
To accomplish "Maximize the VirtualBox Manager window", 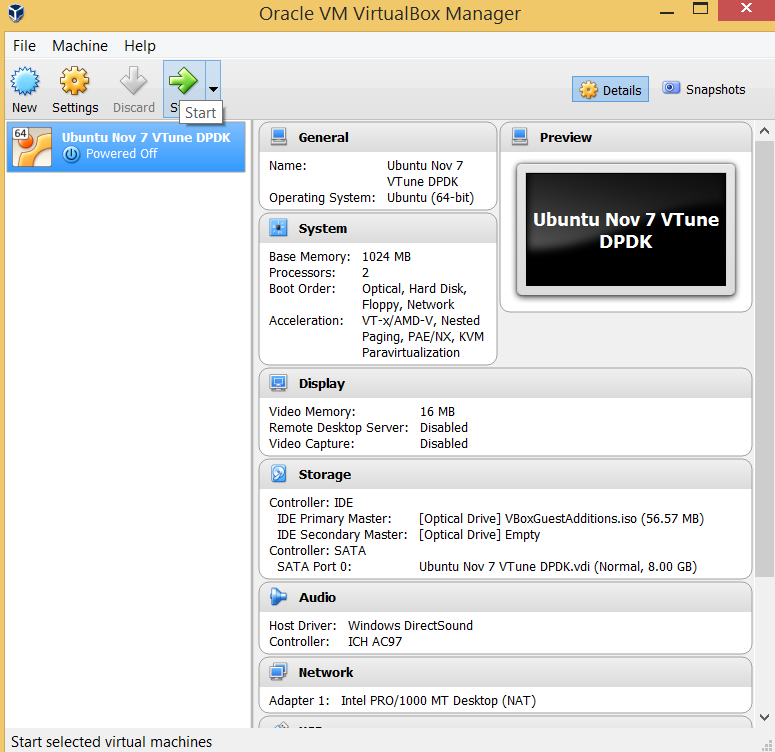I will (700, 9).
